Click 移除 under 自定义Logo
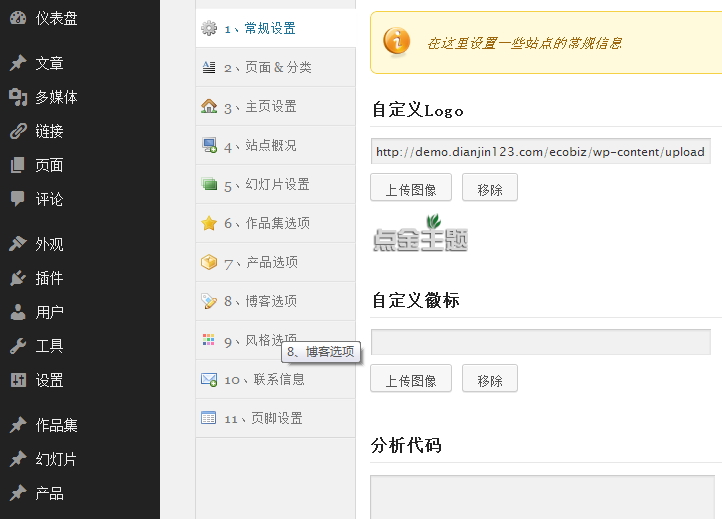The image size is (722, 519). pos(490,187)
